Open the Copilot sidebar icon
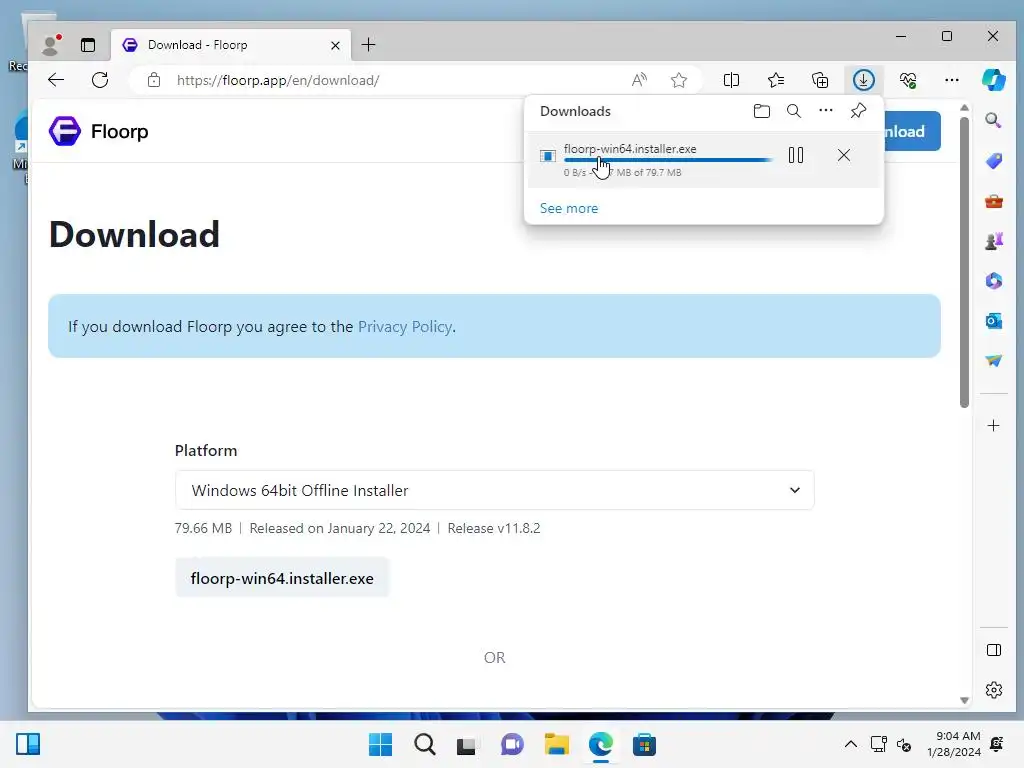 coord(993,80)
